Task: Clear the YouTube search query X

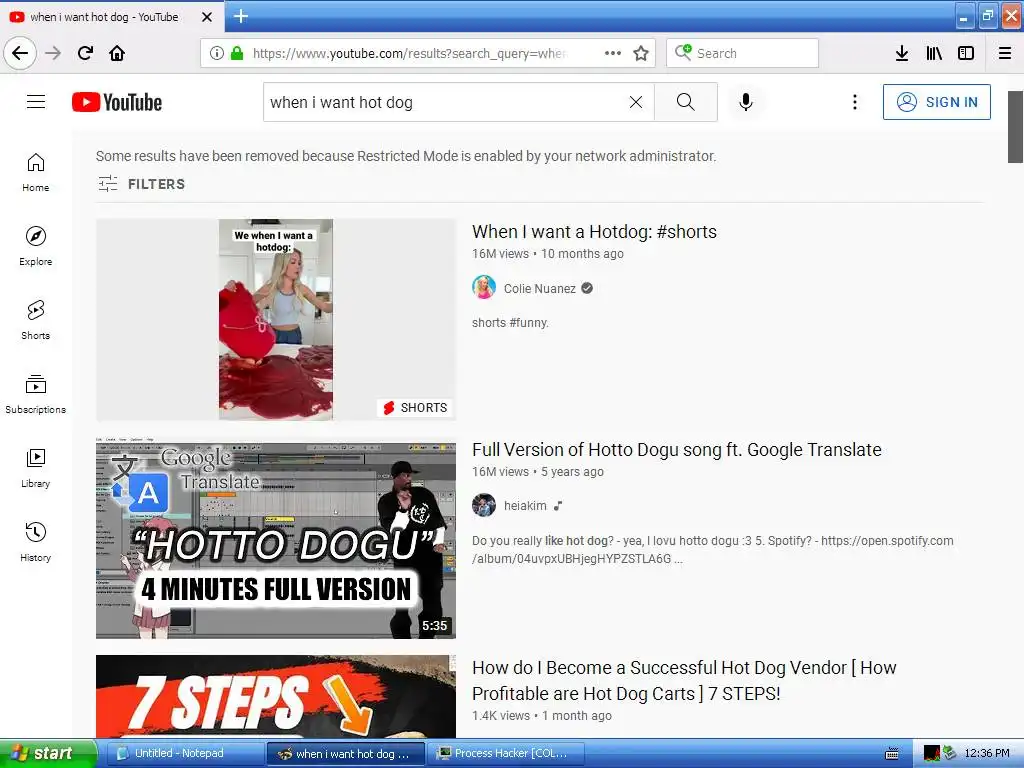Action: pyautogui.click(x=635, y=102)
